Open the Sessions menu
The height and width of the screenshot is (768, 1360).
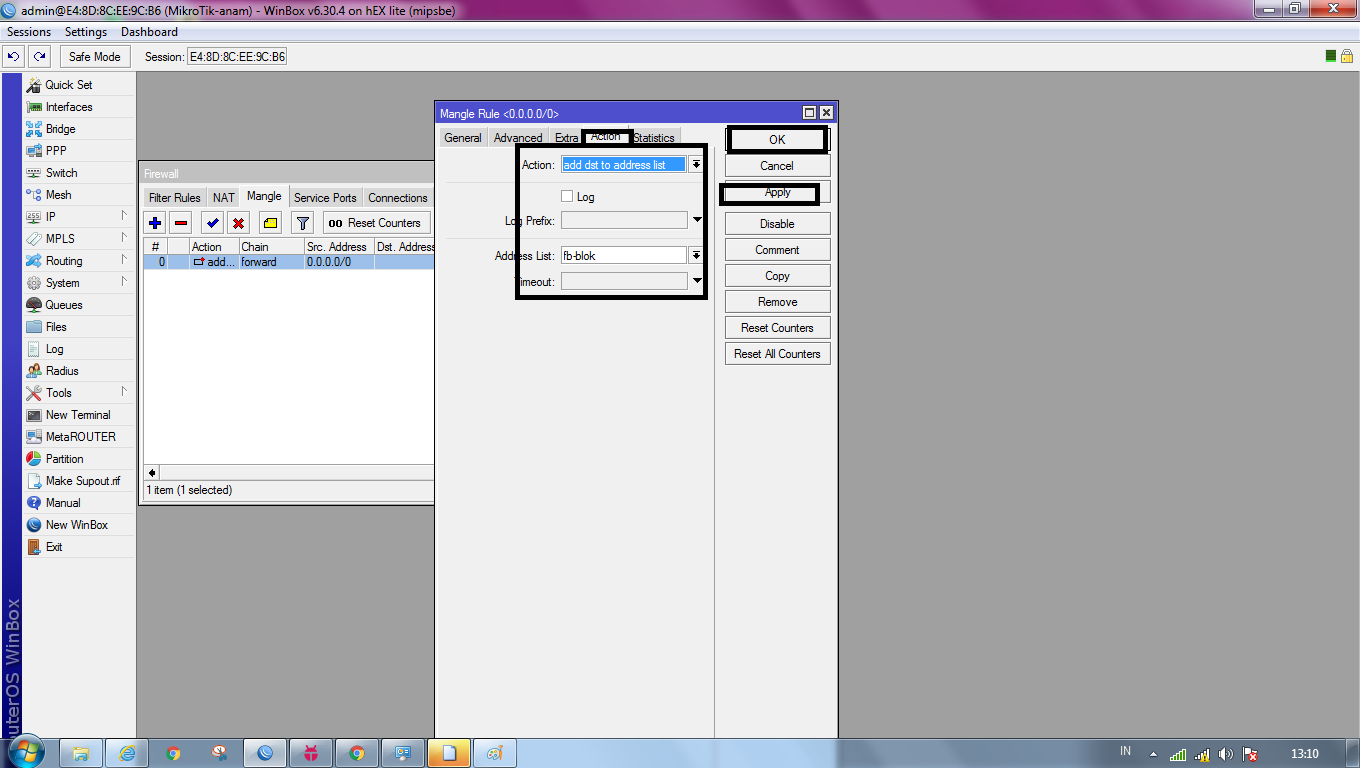coord(29,32)
